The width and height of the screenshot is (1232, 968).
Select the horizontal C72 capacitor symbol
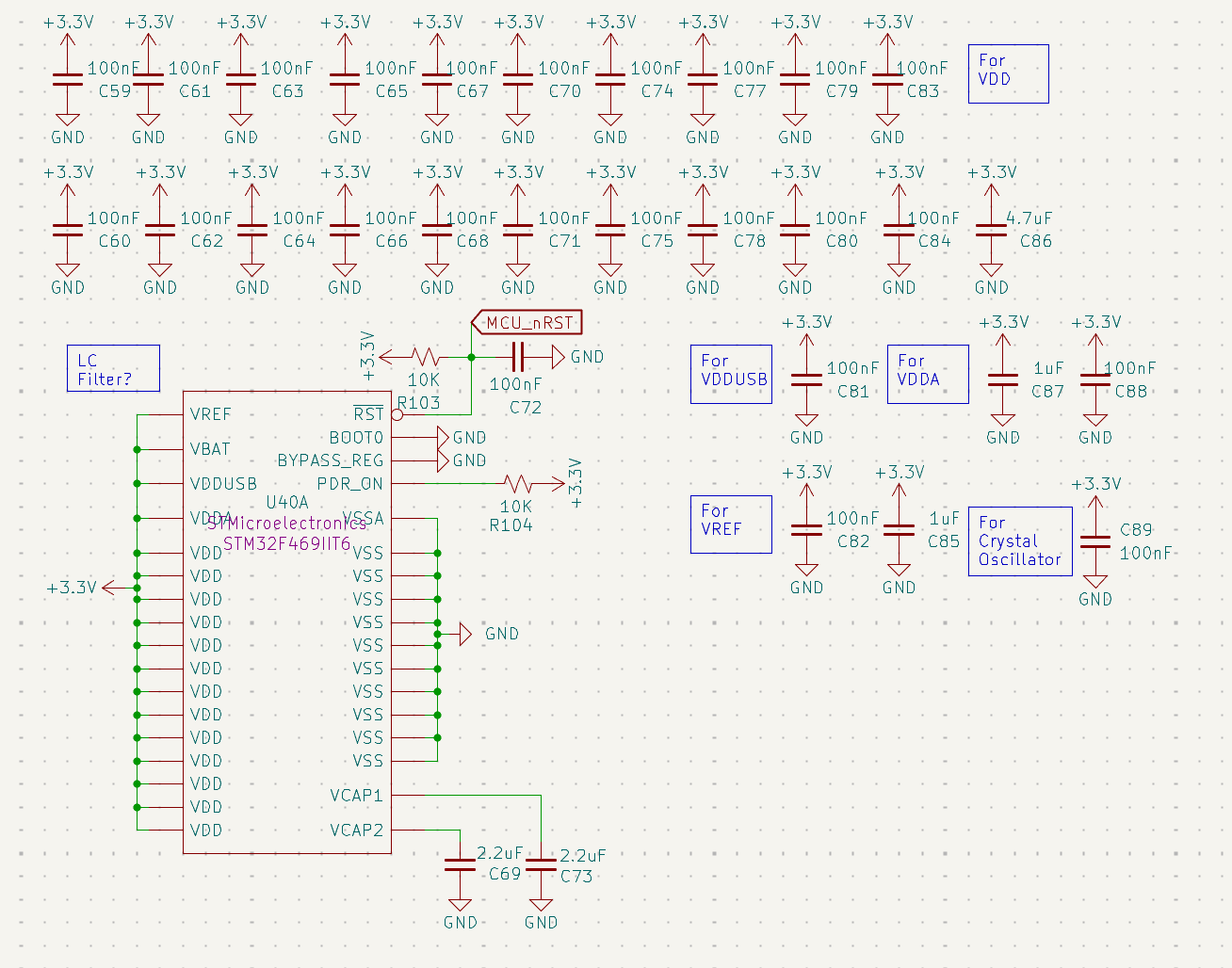click(x=516, y=357)
